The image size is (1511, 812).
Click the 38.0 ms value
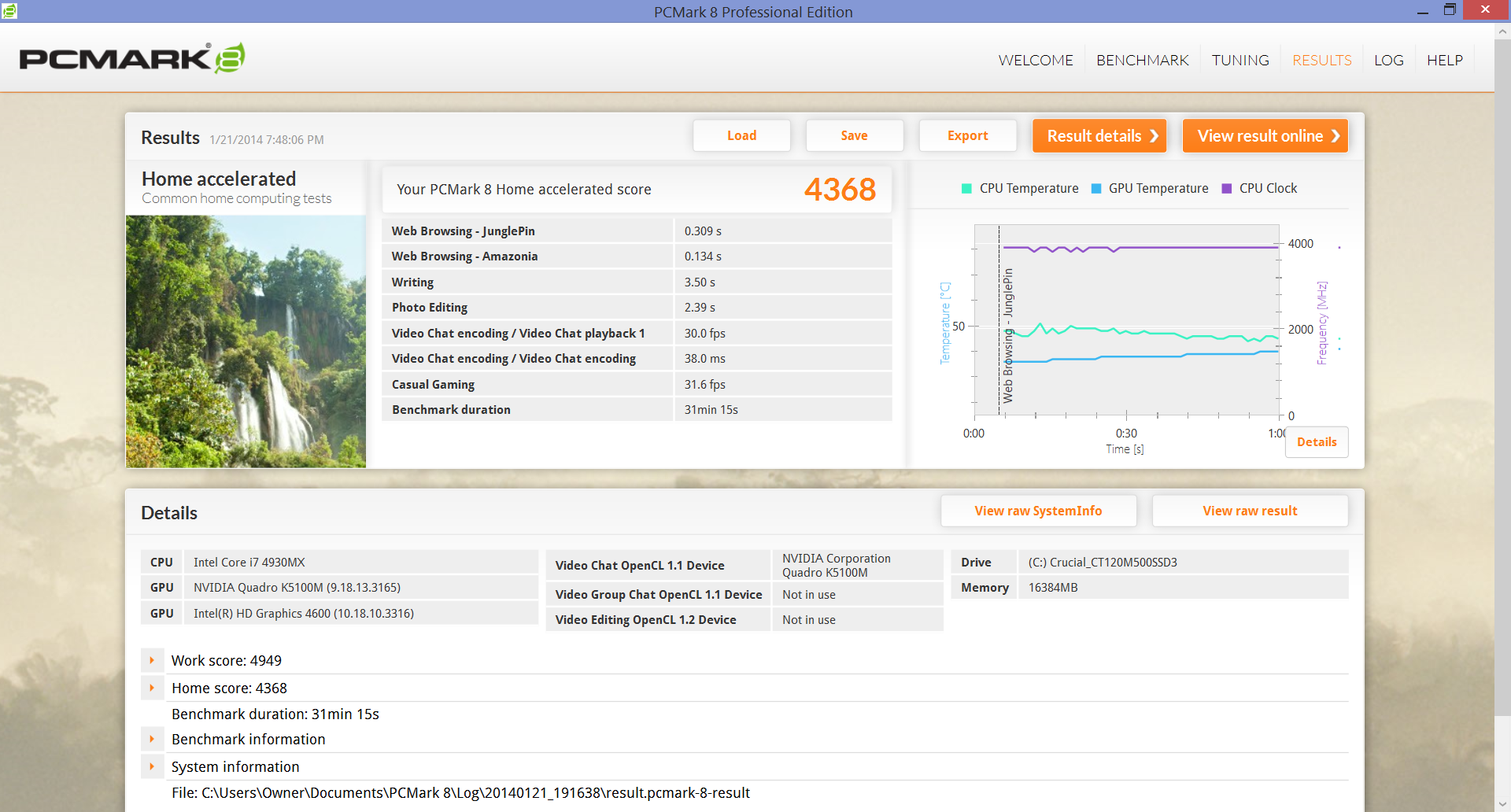[705, 359]
